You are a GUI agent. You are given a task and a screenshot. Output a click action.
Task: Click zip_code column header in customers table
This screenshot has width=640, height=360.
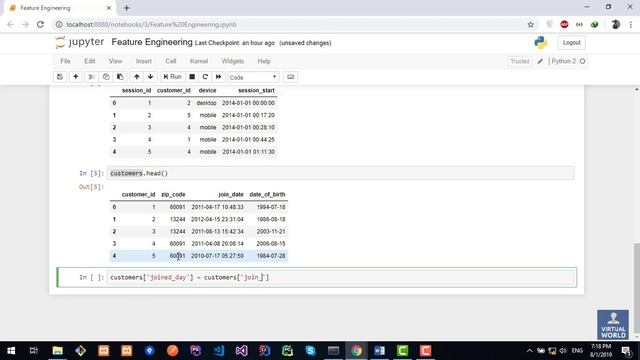(x=173, y=194)
